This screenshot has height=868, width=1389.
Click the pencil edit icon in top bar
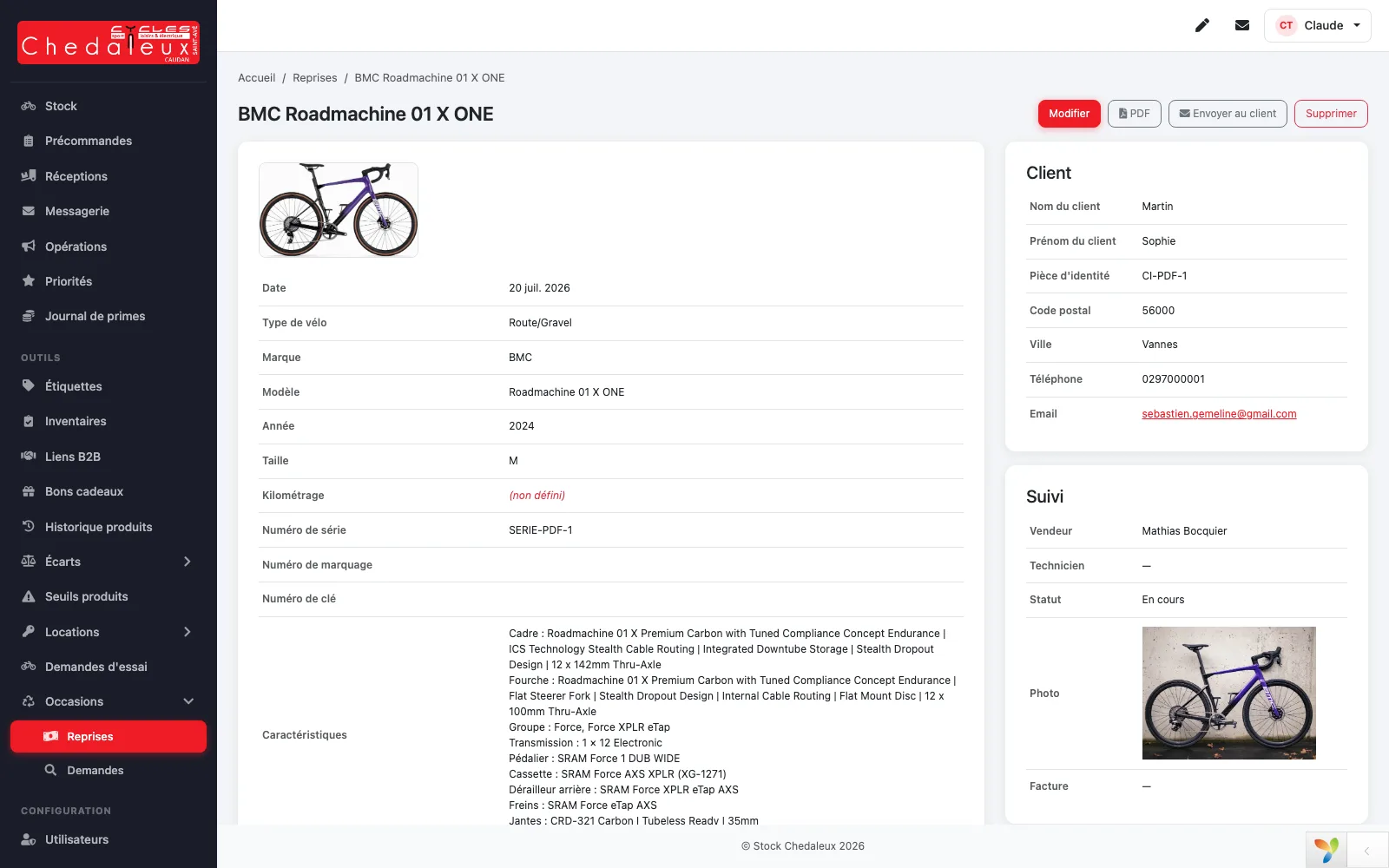(1202, 25)
